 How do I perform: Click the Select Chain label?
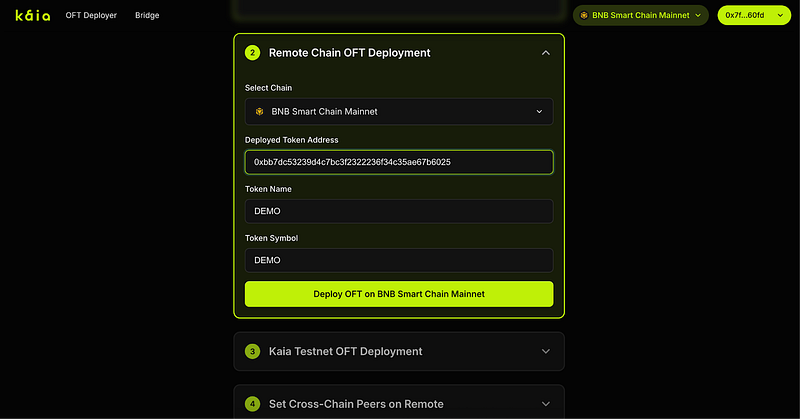(268, 88)
